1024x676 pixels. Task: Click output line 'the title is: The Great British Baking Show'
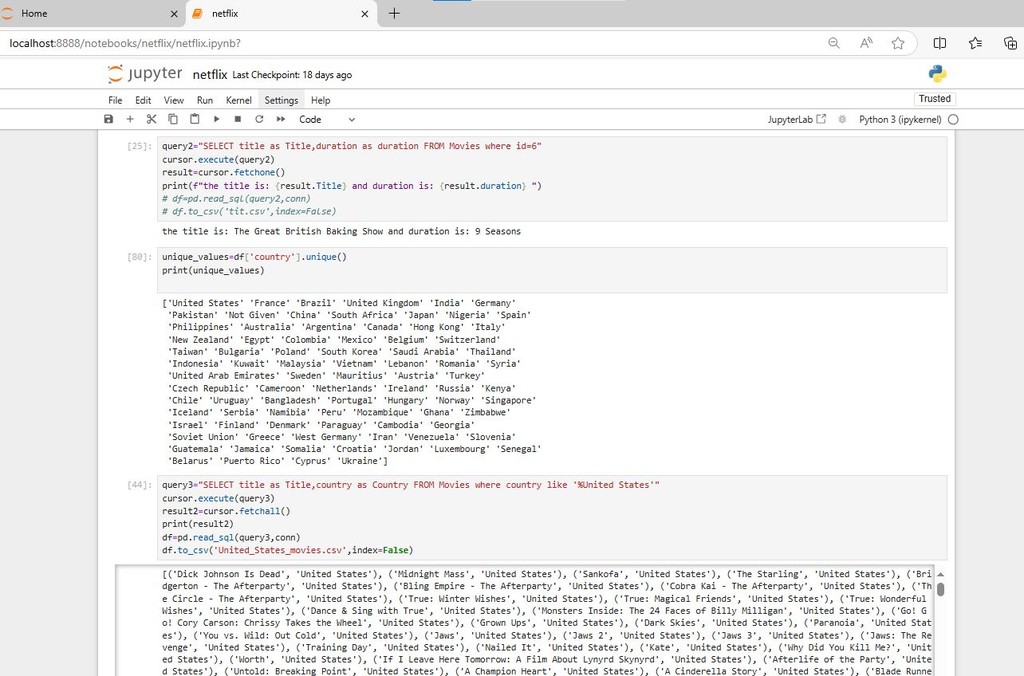point(342,231)
